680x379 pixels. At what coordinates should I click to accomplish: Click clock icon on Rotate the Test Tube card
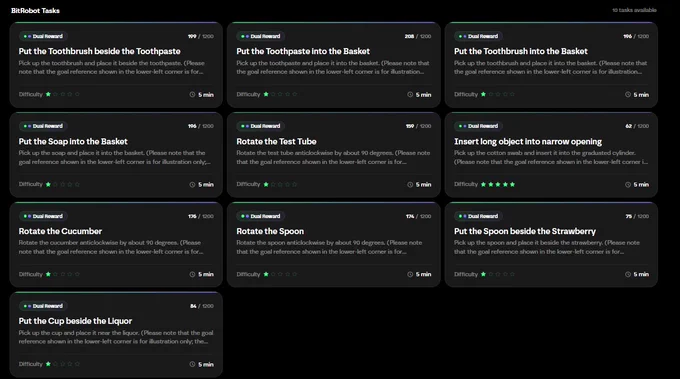tap(410, 185)
